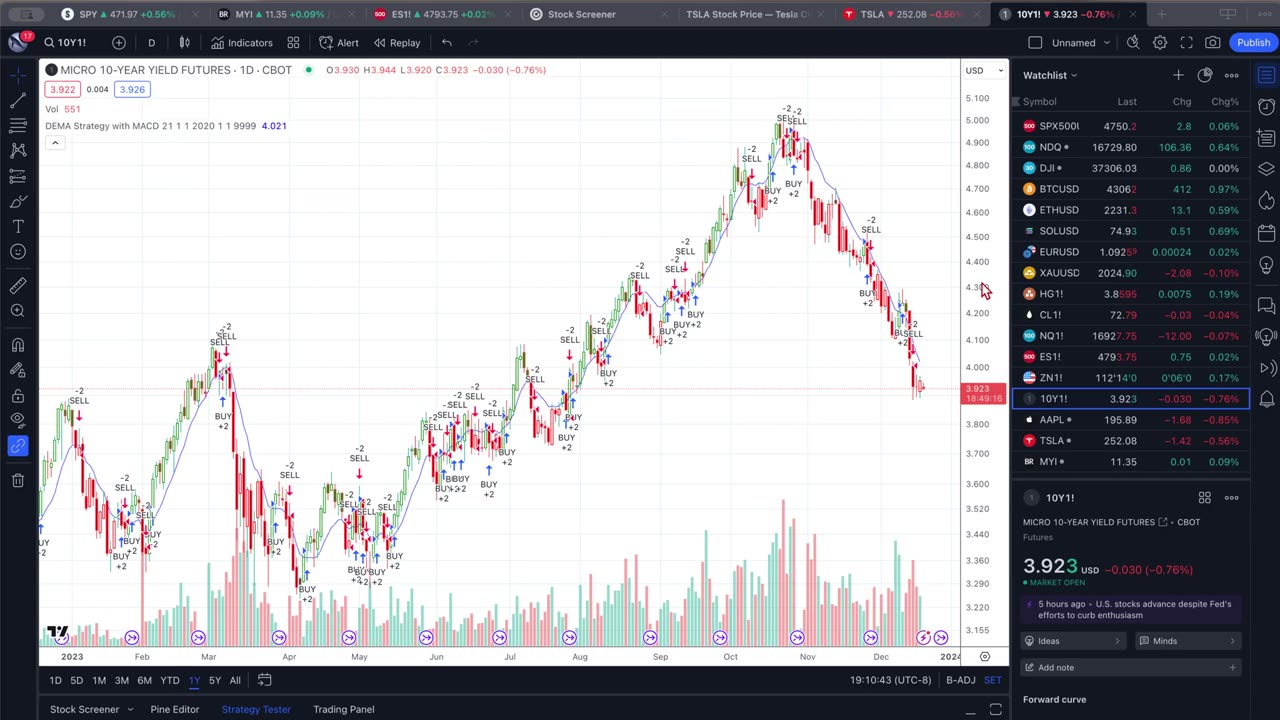Undo the last chart action
Image resolution: width=1280 pixels, height=720 pixels.
pos(447,43)
